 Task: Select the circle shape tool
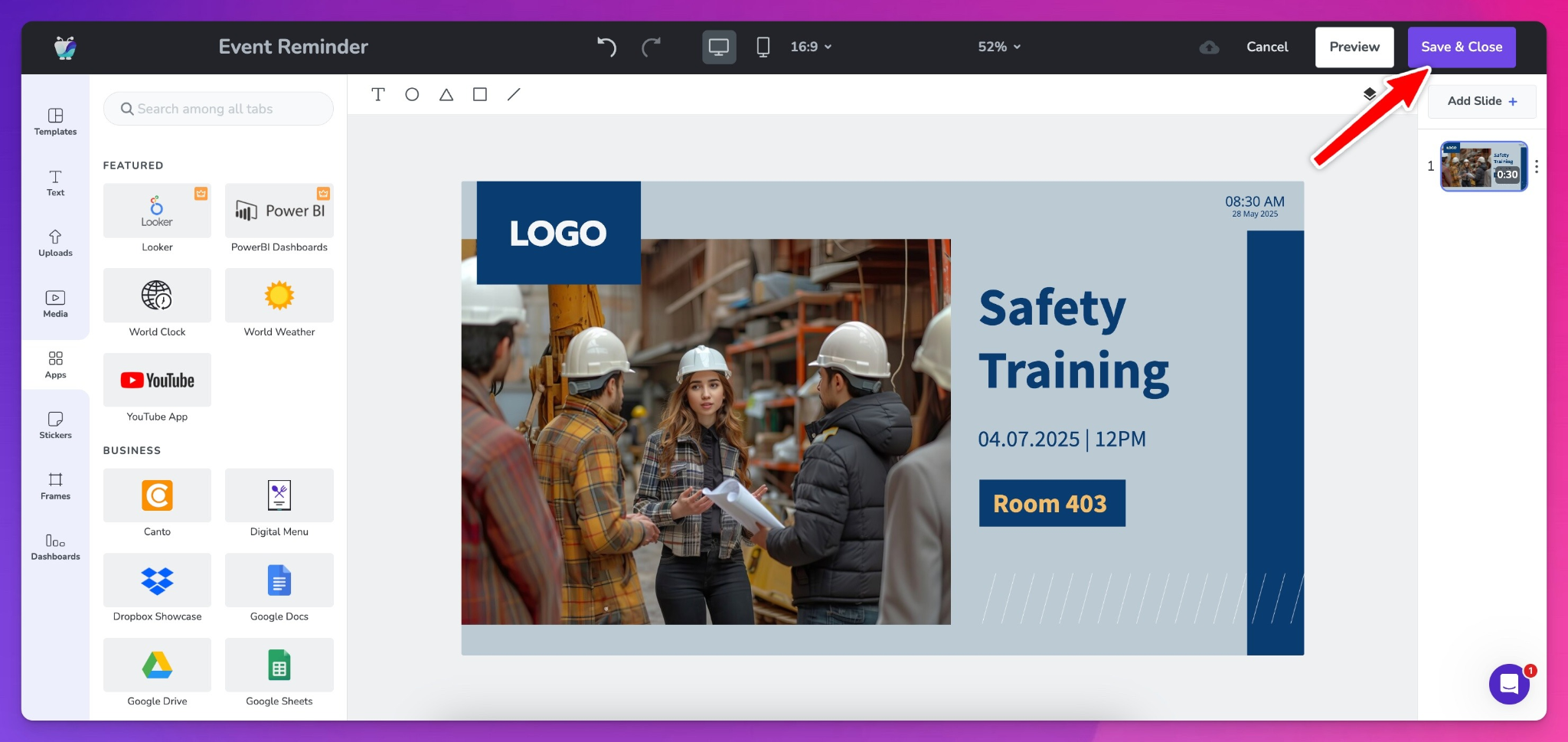click(412, 94)
